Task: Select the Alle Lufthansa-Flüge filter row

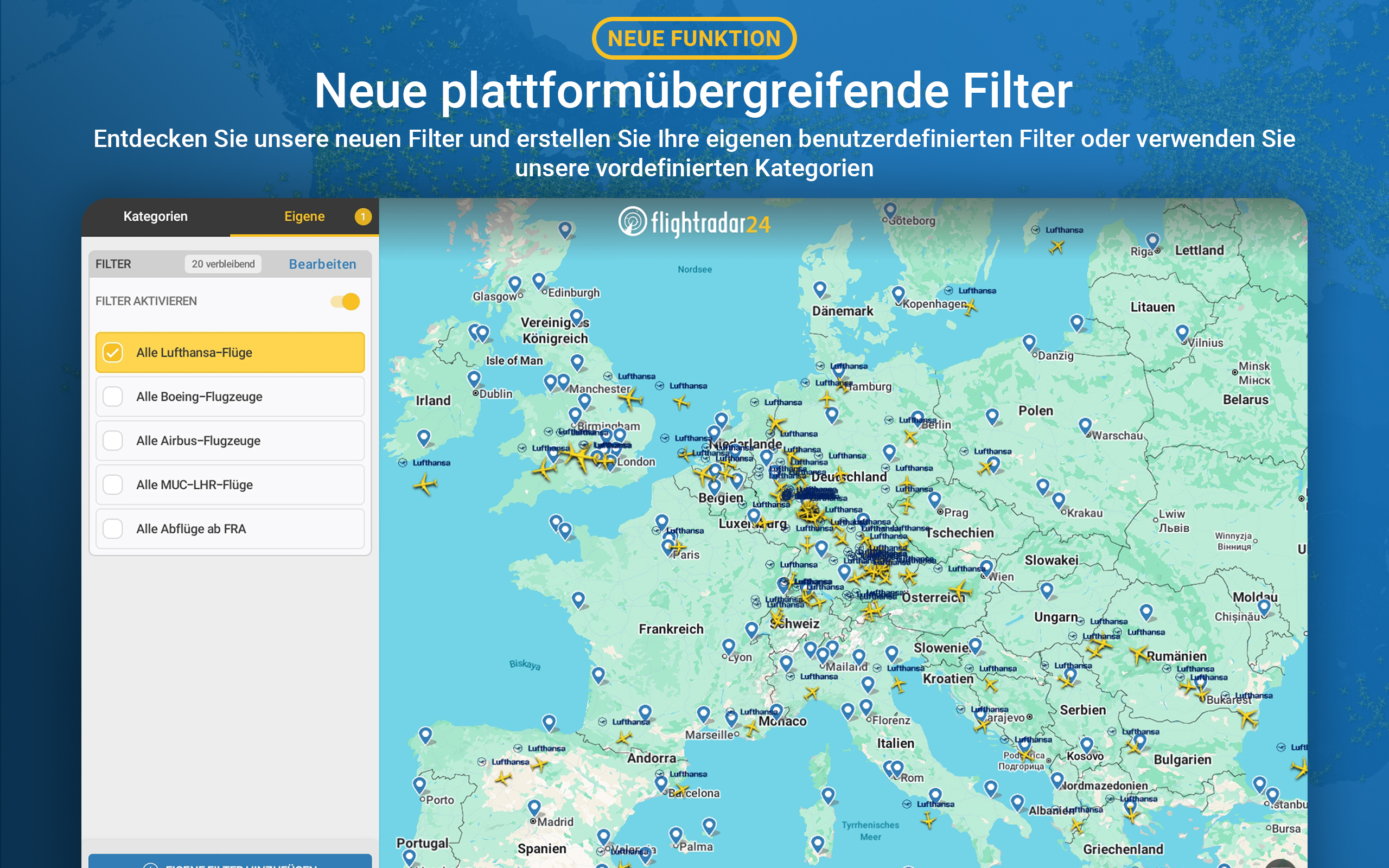Action: point(230,353)
